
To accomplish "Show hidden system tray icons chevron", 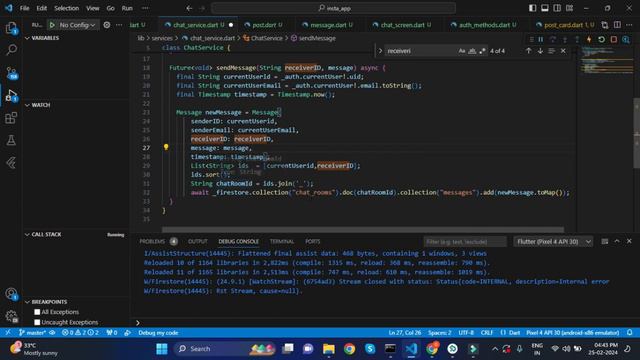I will 495,349.
